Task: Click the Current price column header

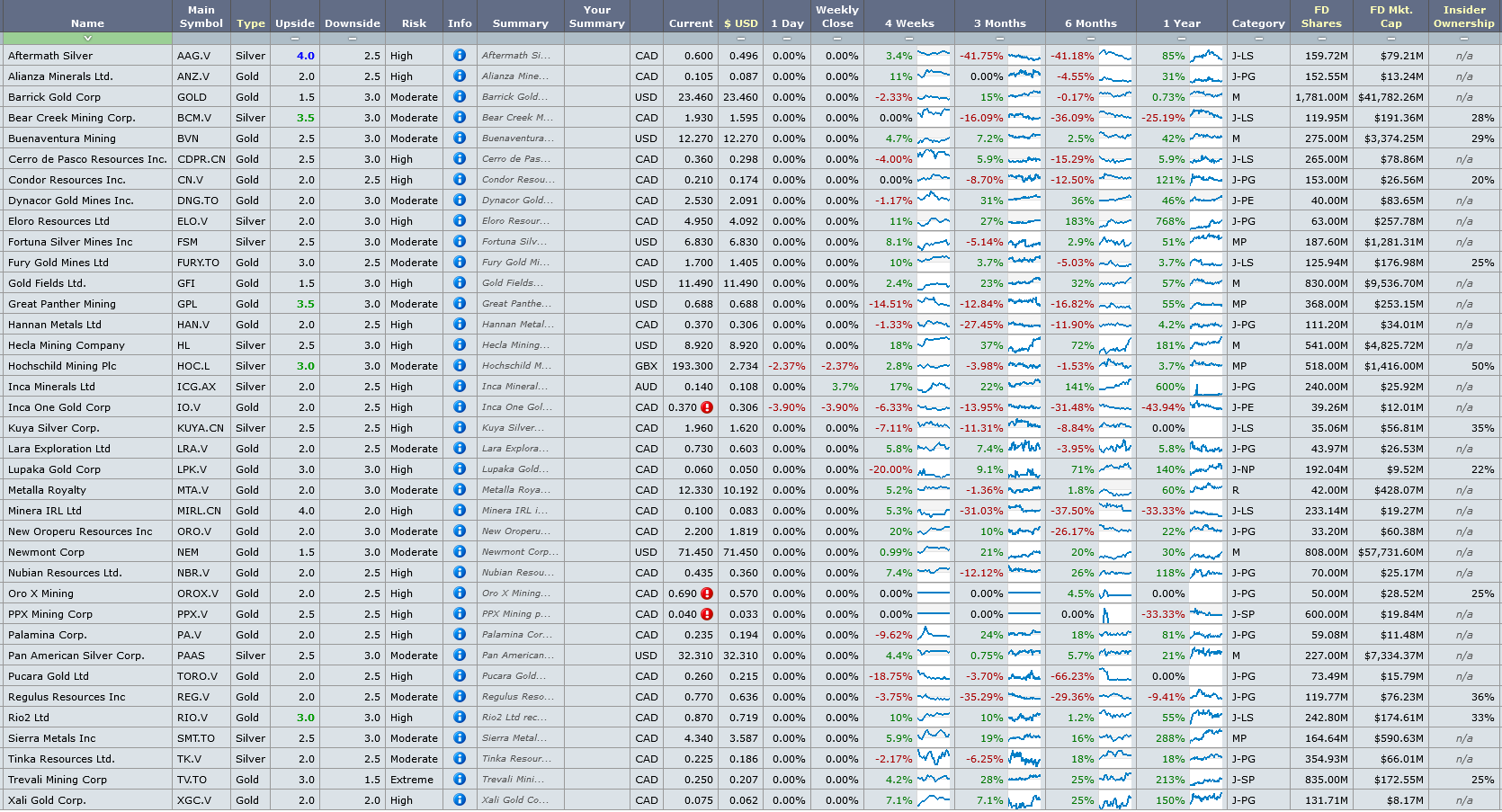Action: 691,23
